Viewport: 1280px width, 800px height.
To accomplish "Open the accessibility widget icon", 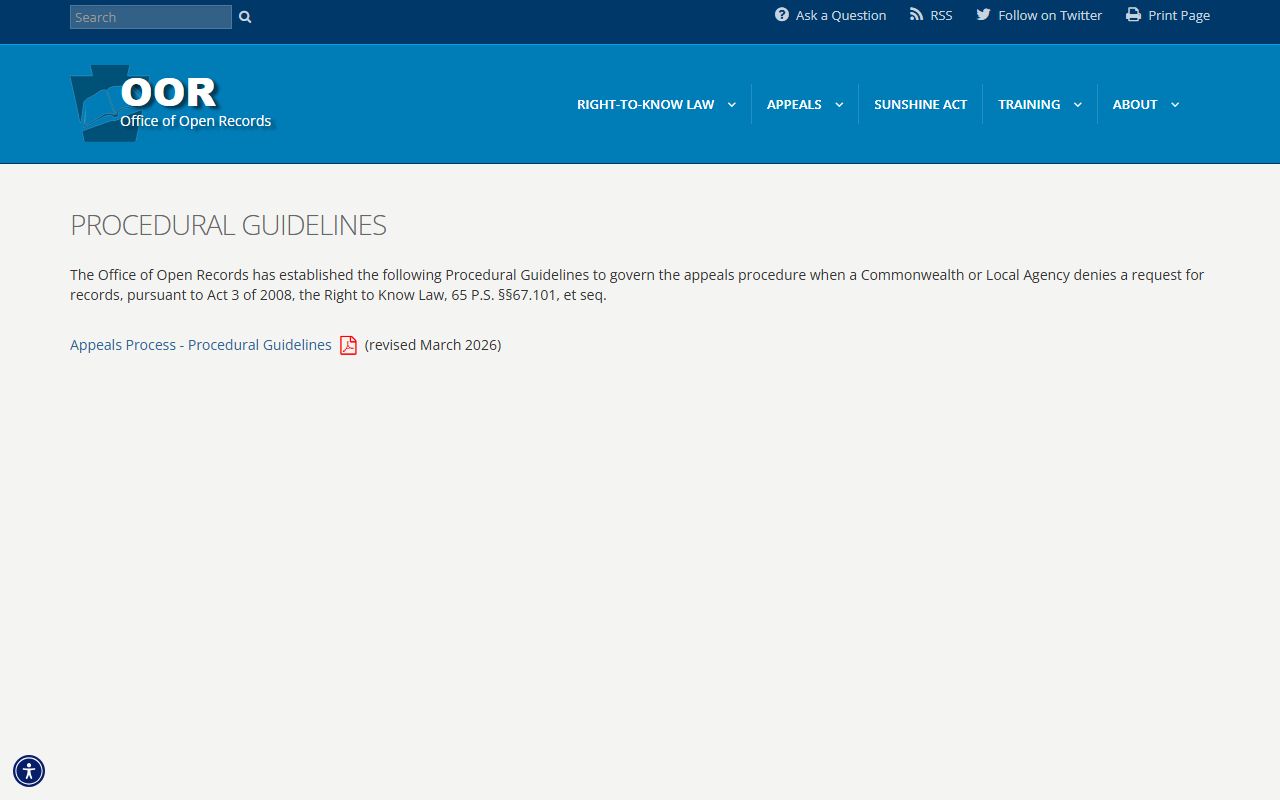I will (29, 771).
